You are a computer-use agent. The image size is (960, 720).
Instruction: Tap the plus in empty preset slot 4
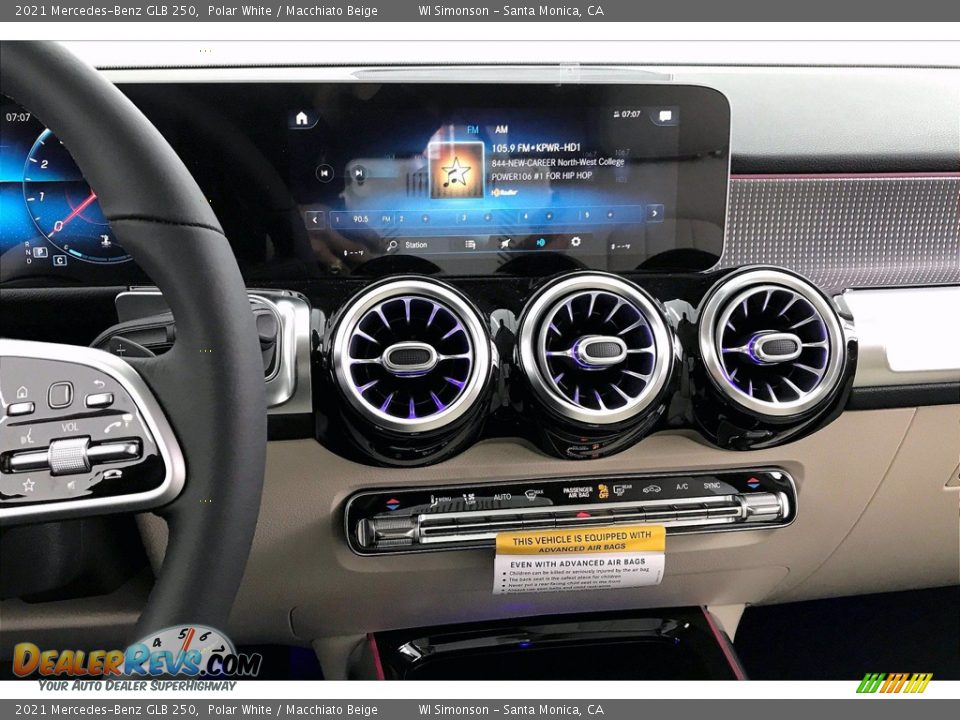[549, 216]
